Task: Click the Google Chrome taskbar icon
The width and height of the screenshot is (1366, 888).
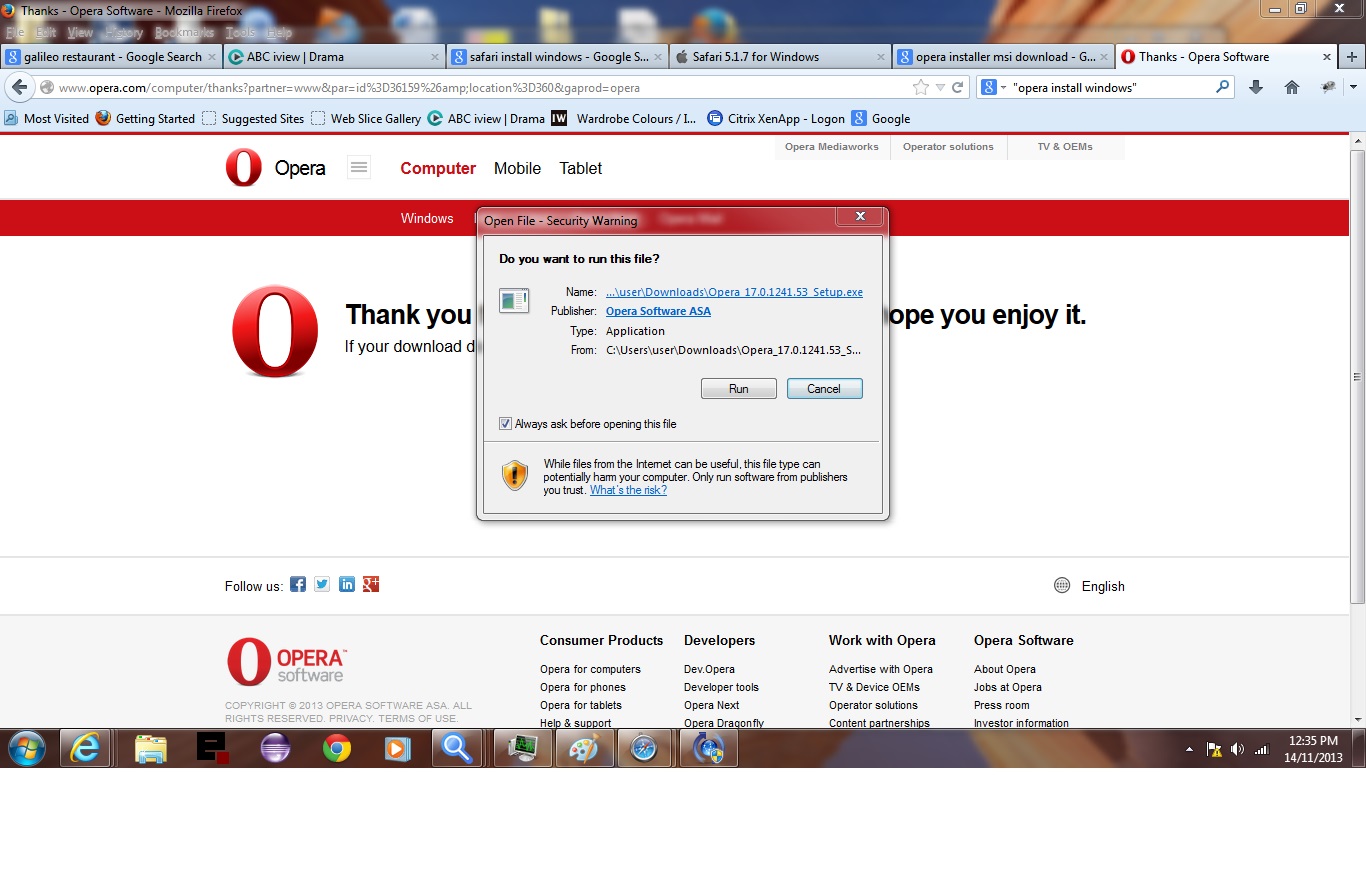Action: click(337, 748)
